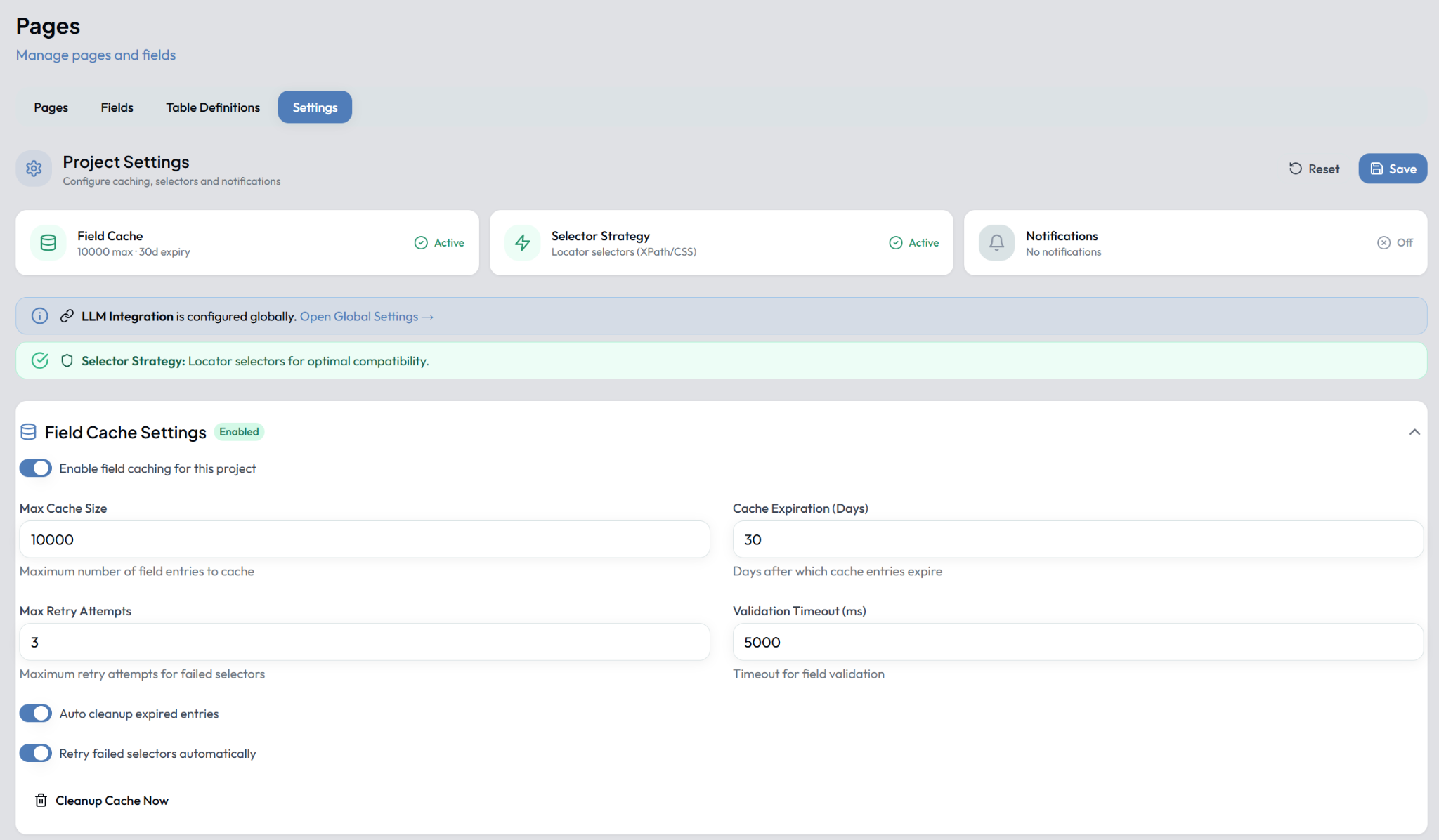Open Global Settings link
The height and width of the screenshot is (840, 1439).
click(367, 317)
